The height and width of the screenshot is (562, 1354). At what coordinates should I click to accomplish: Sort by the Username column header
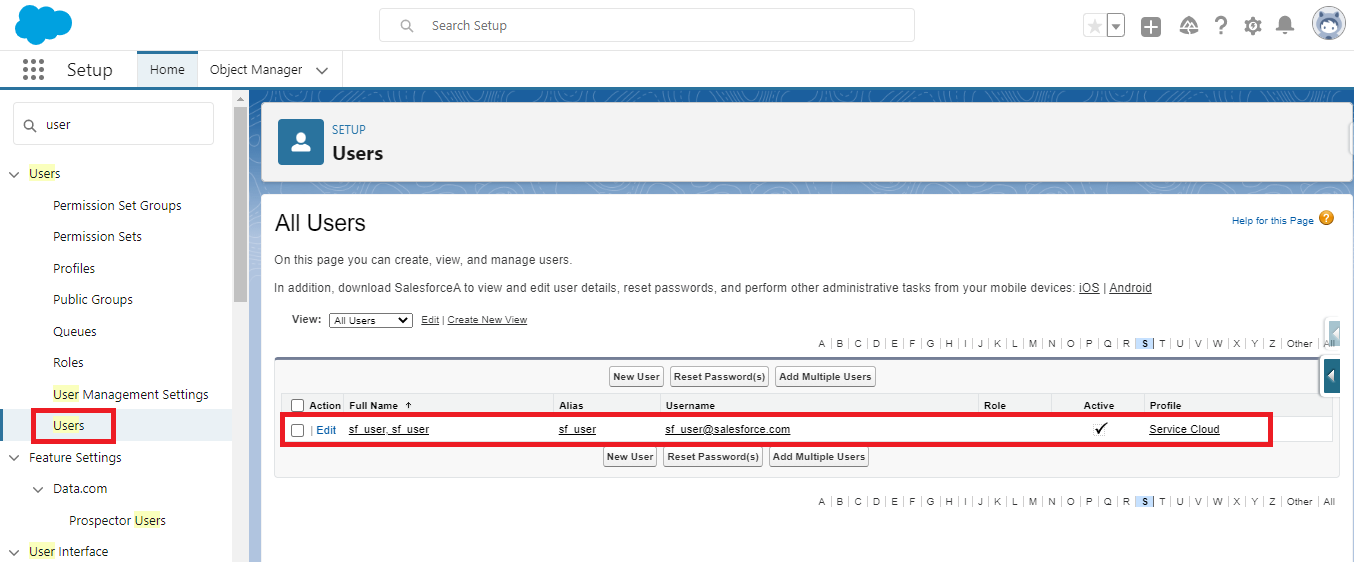pyautogui.click(x=690, y=405)
